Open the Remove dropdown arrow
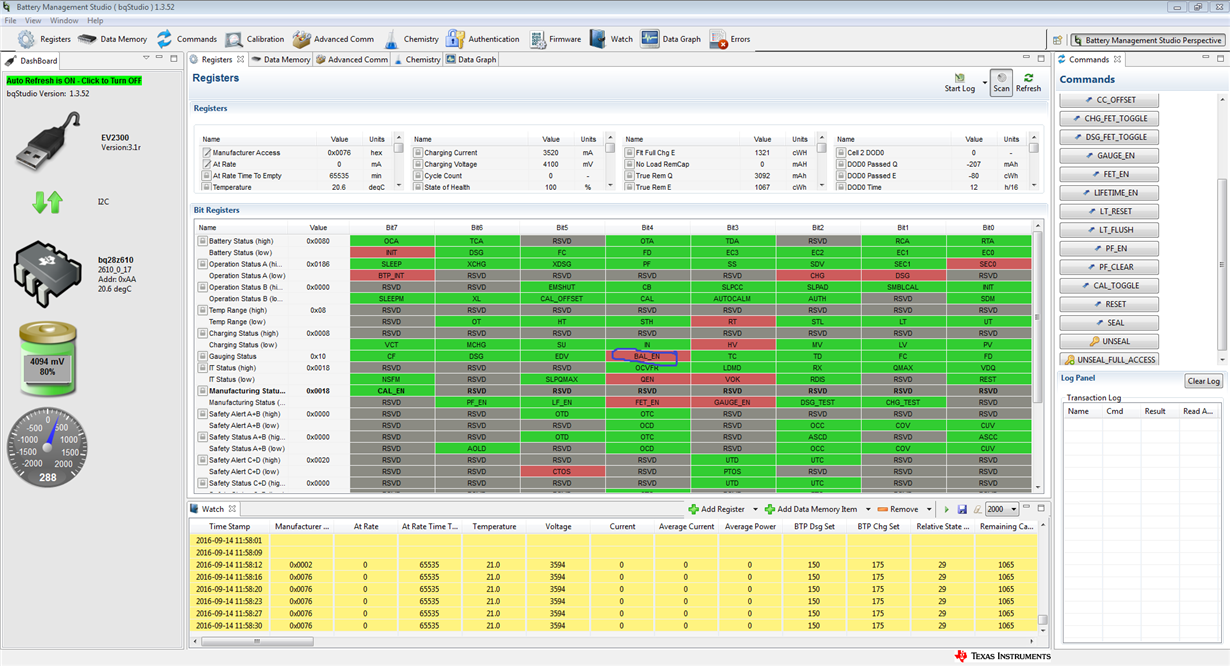 point(930,509)
